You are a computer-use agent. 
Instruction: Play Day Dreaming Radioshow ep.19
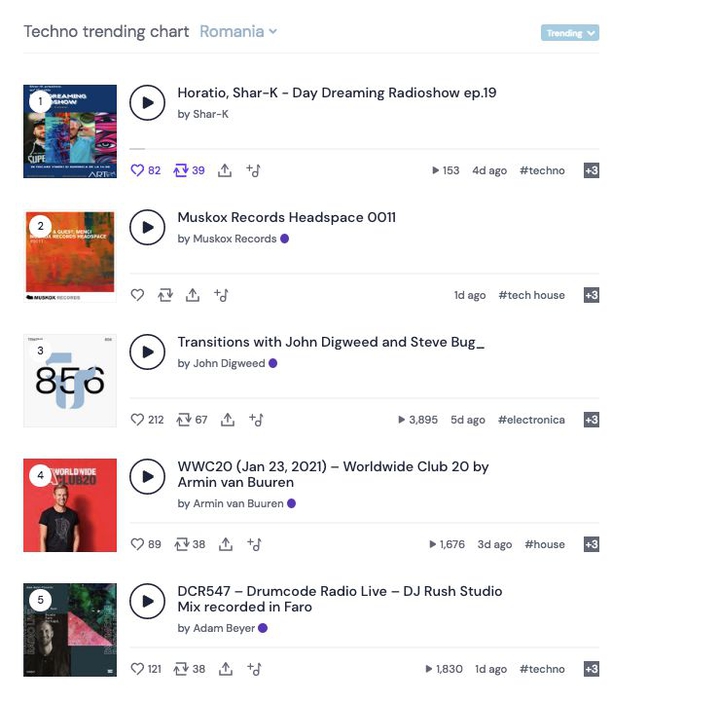click(x=147, y=103)
